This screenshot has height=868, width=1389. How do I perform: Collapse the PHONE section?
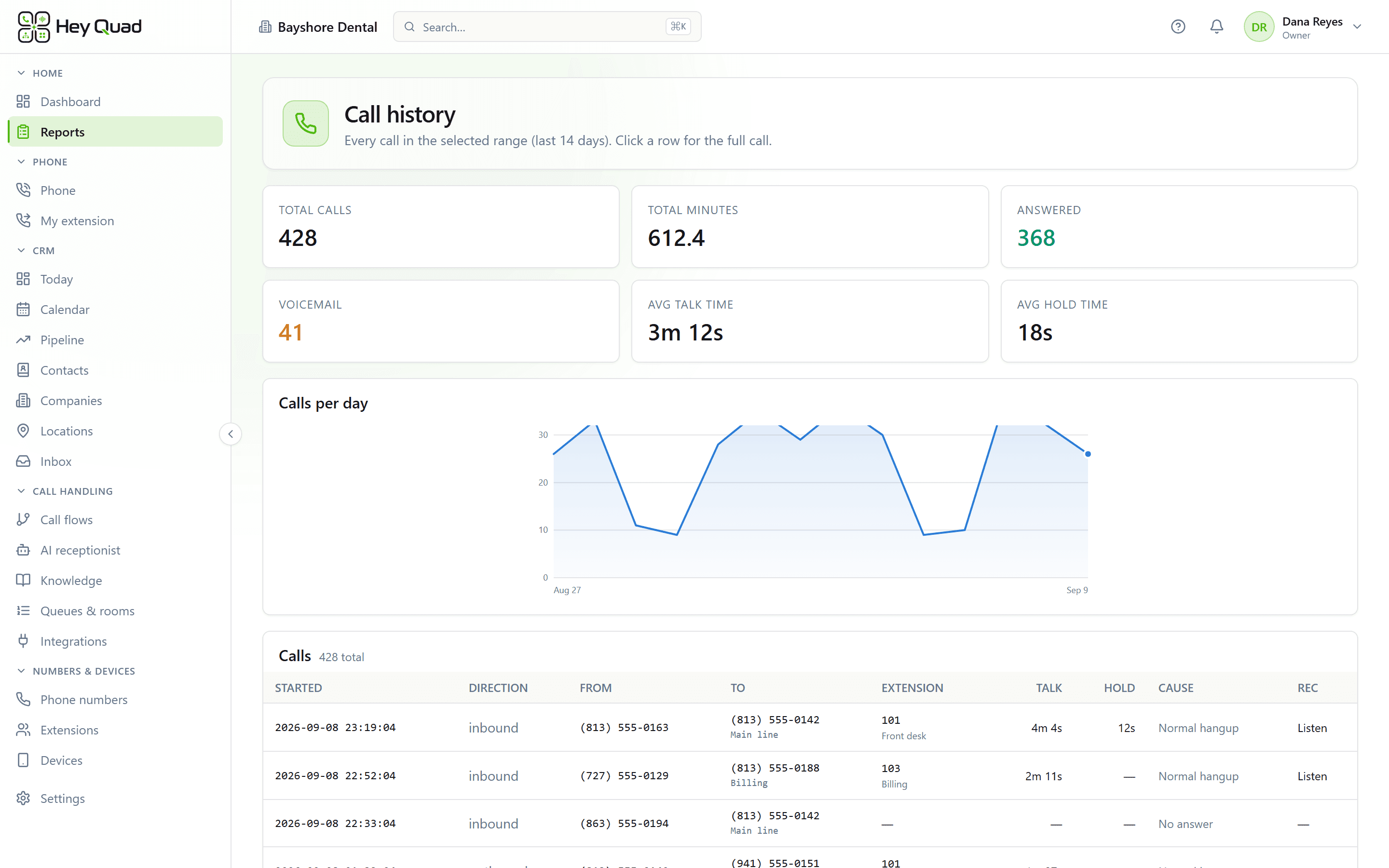pyautogui.click(x=21, y=162)
